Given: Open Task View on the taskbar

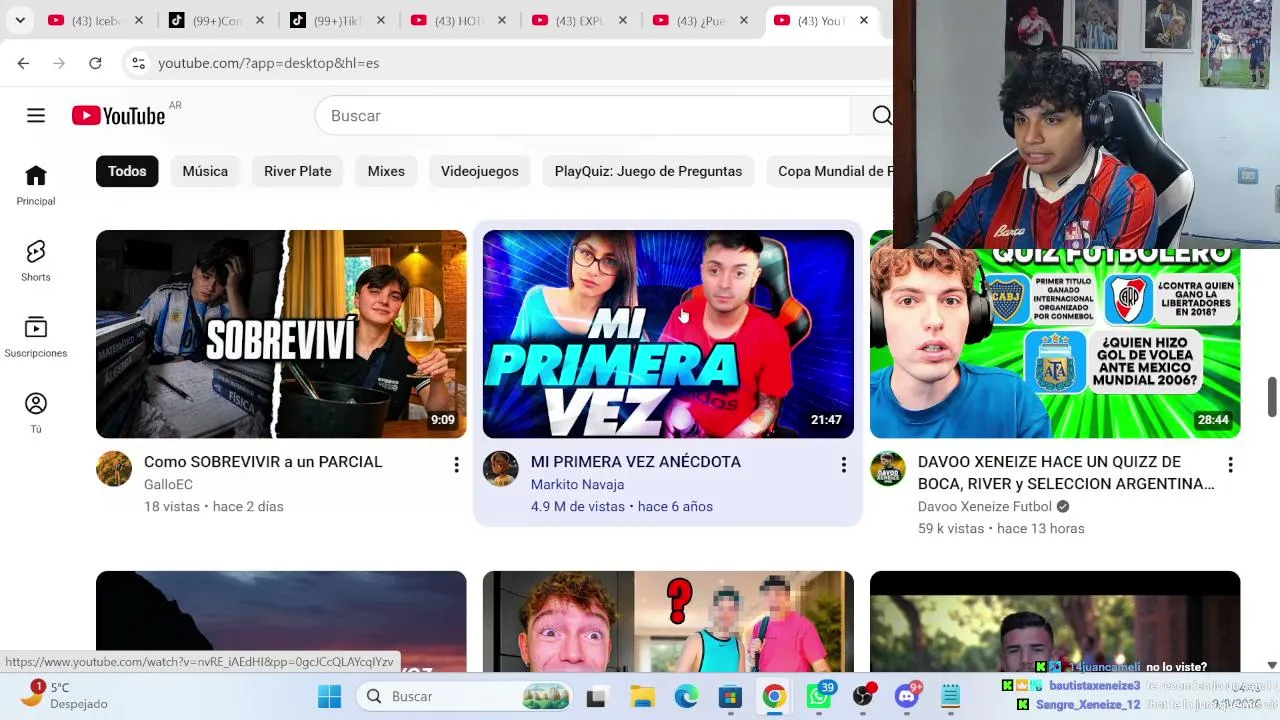Looking at the screenshot, I should pos(597,696).
